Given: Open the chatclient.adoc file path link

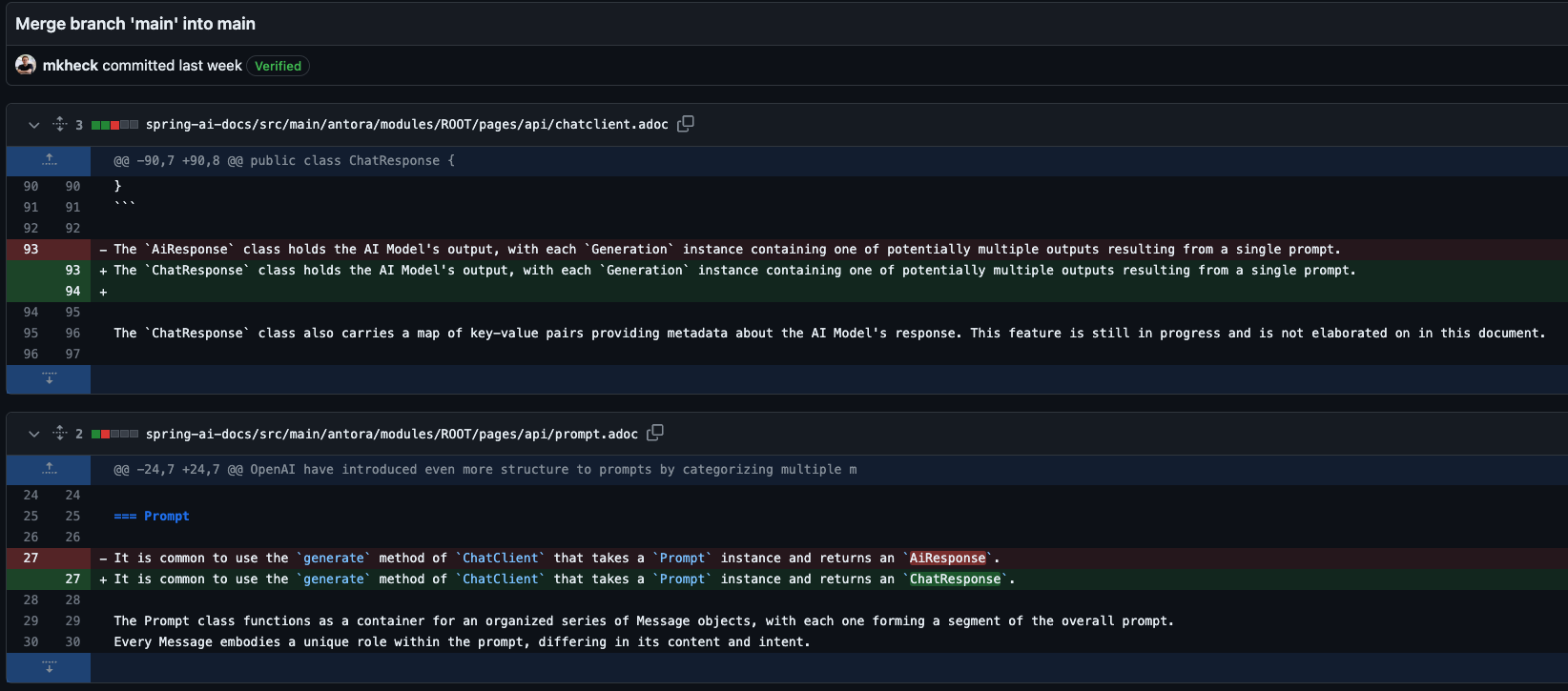Looking at the screenshot, I should (407, 125).
